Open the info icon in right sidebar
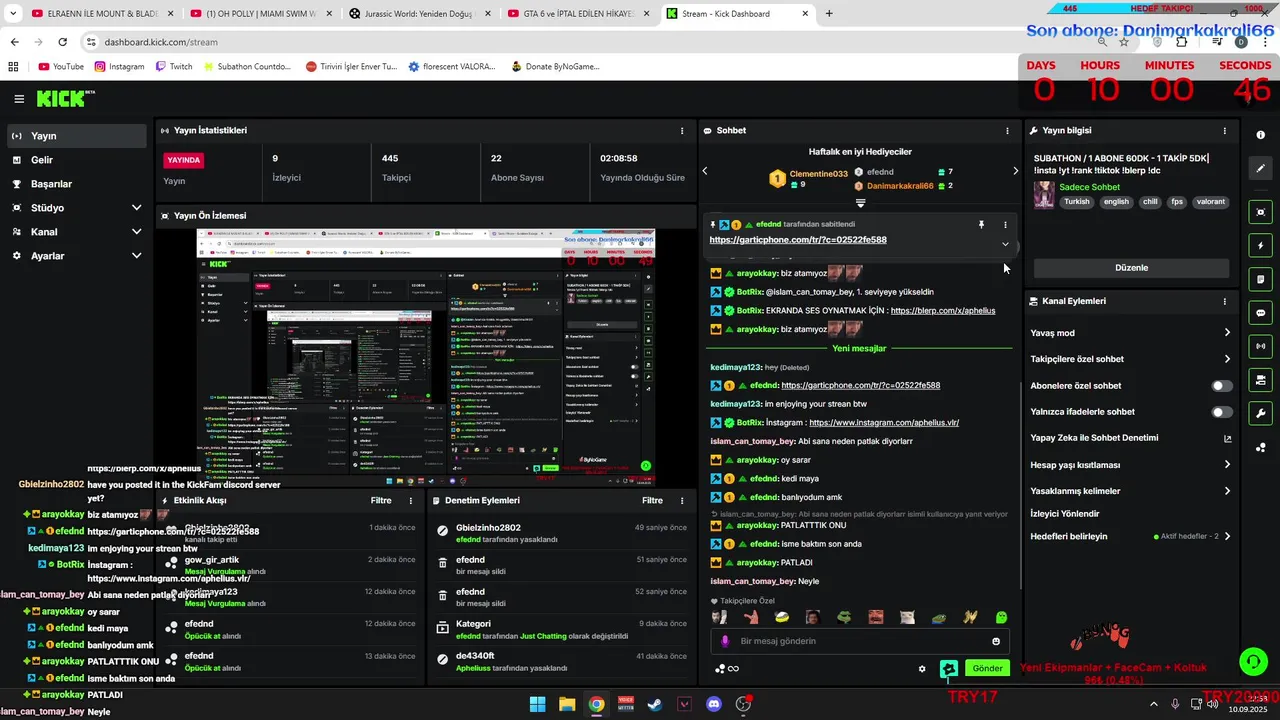The width and height of the screenshot is (1280, 720). [1261, 135]
